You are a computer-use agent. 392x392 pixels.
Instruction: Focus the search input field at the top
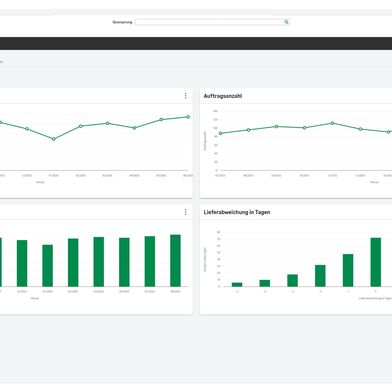(212, 22)
